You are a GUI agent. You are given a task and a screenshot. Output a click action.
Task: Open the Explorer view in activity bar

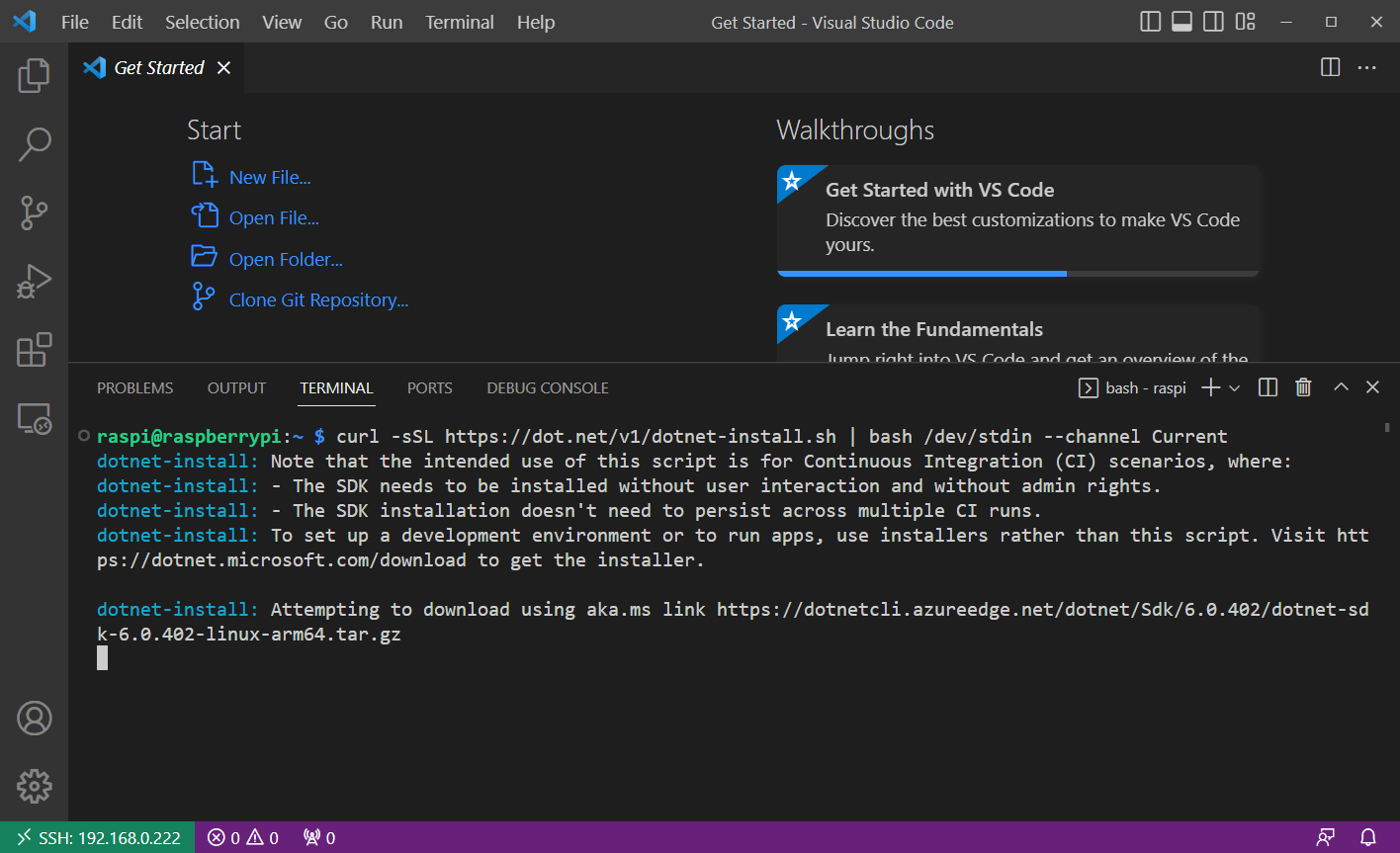(34, 76)
